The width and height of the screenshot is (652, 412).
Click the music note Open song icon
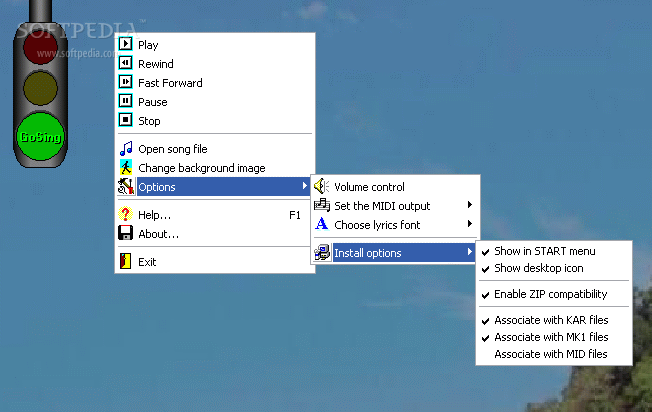[x=126, y=148]
